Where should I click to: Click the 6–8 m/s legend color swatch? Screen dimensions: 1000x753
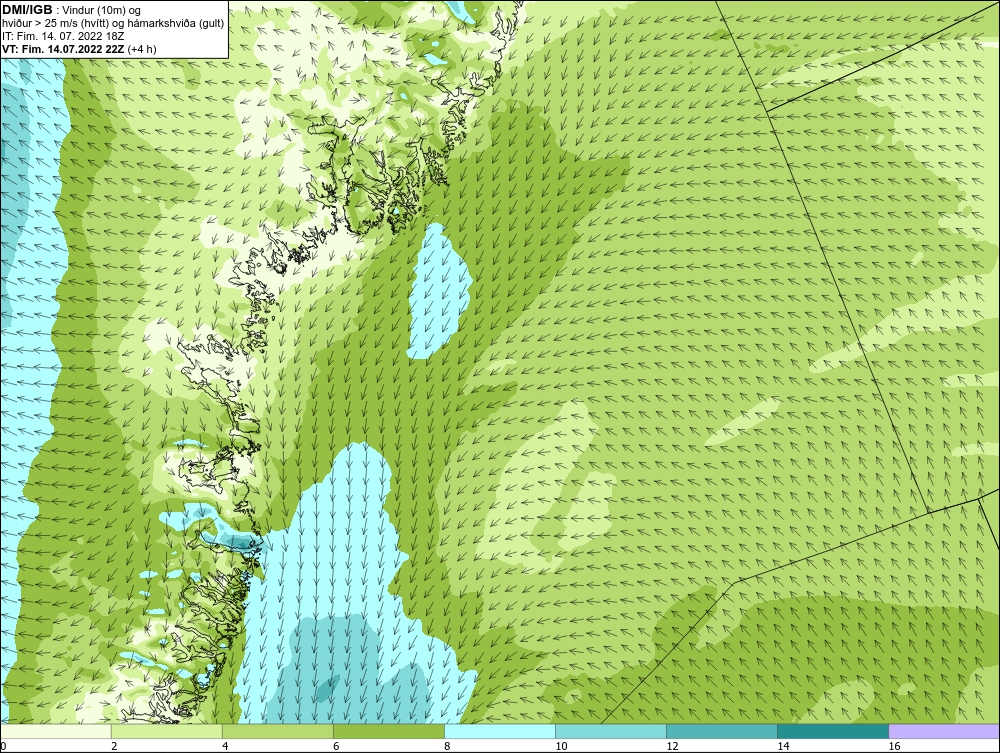pos(388,731)
